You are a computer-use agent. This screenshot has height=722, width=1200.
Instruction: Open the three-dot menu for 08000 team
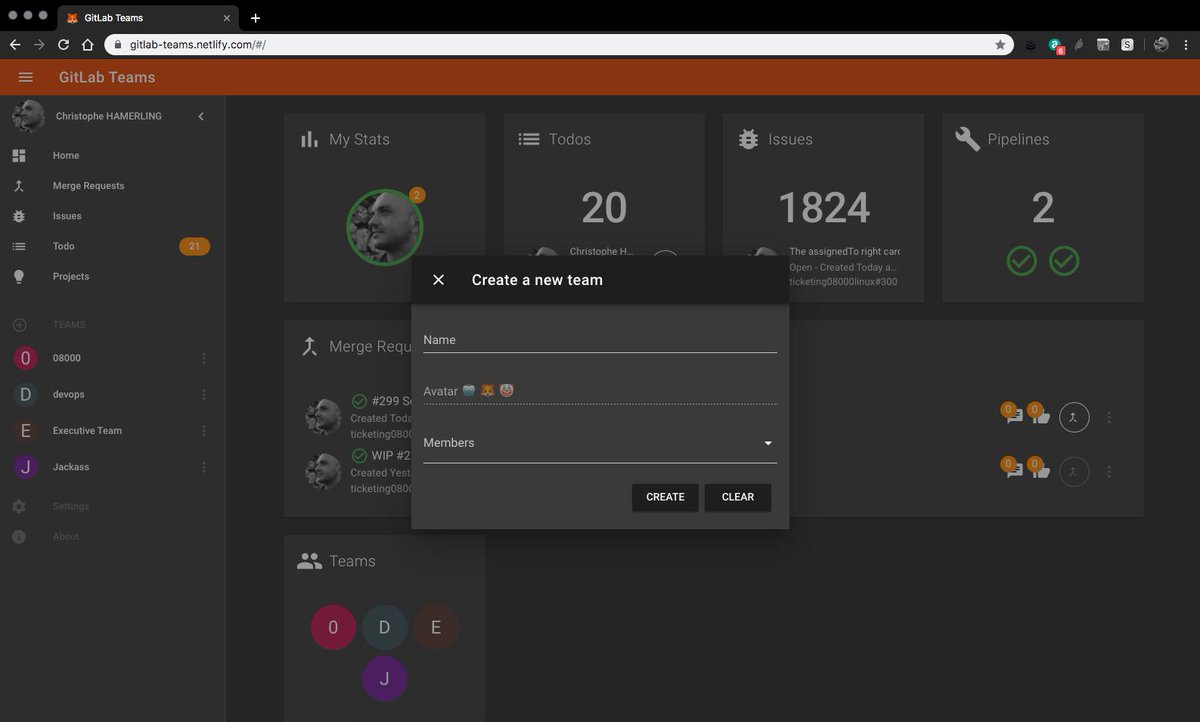pos(204,358)
